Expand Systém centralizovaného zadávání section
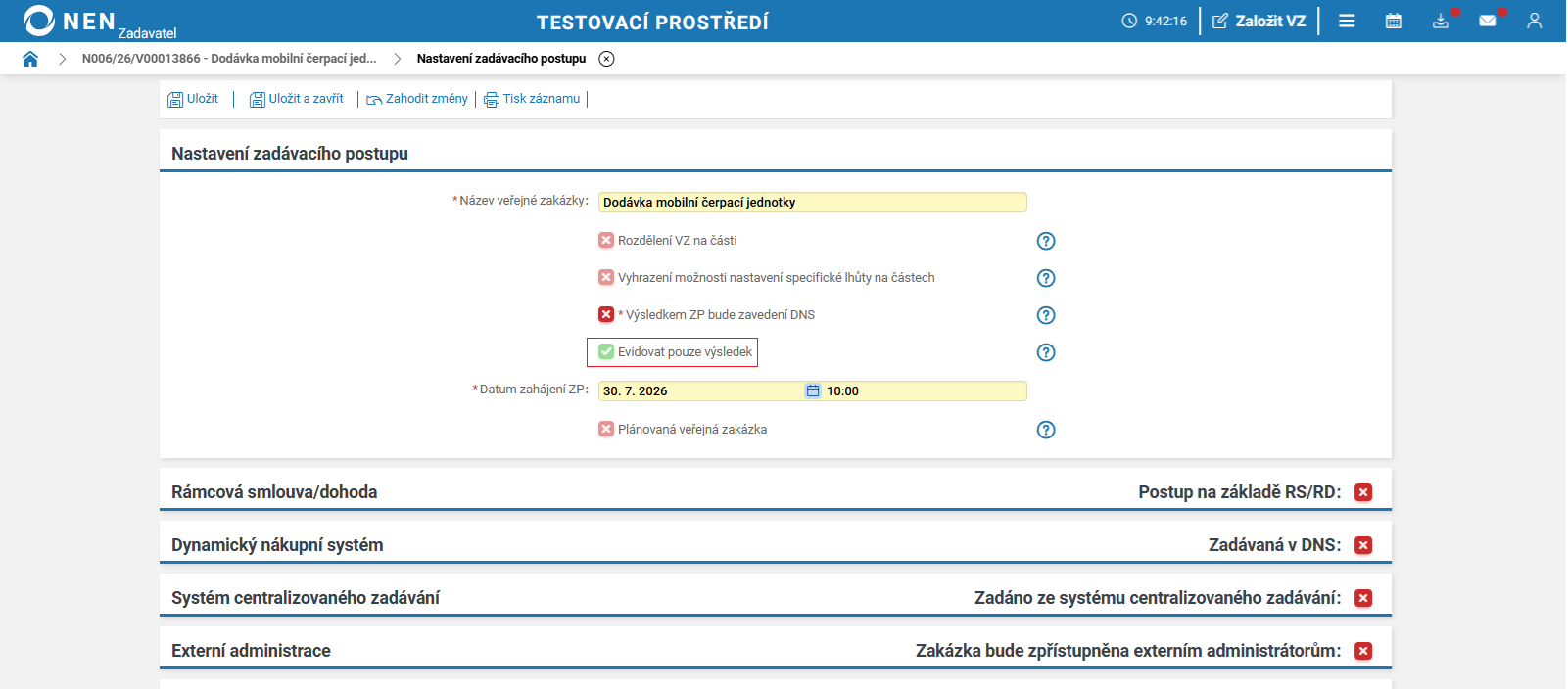 click(306, 598)
